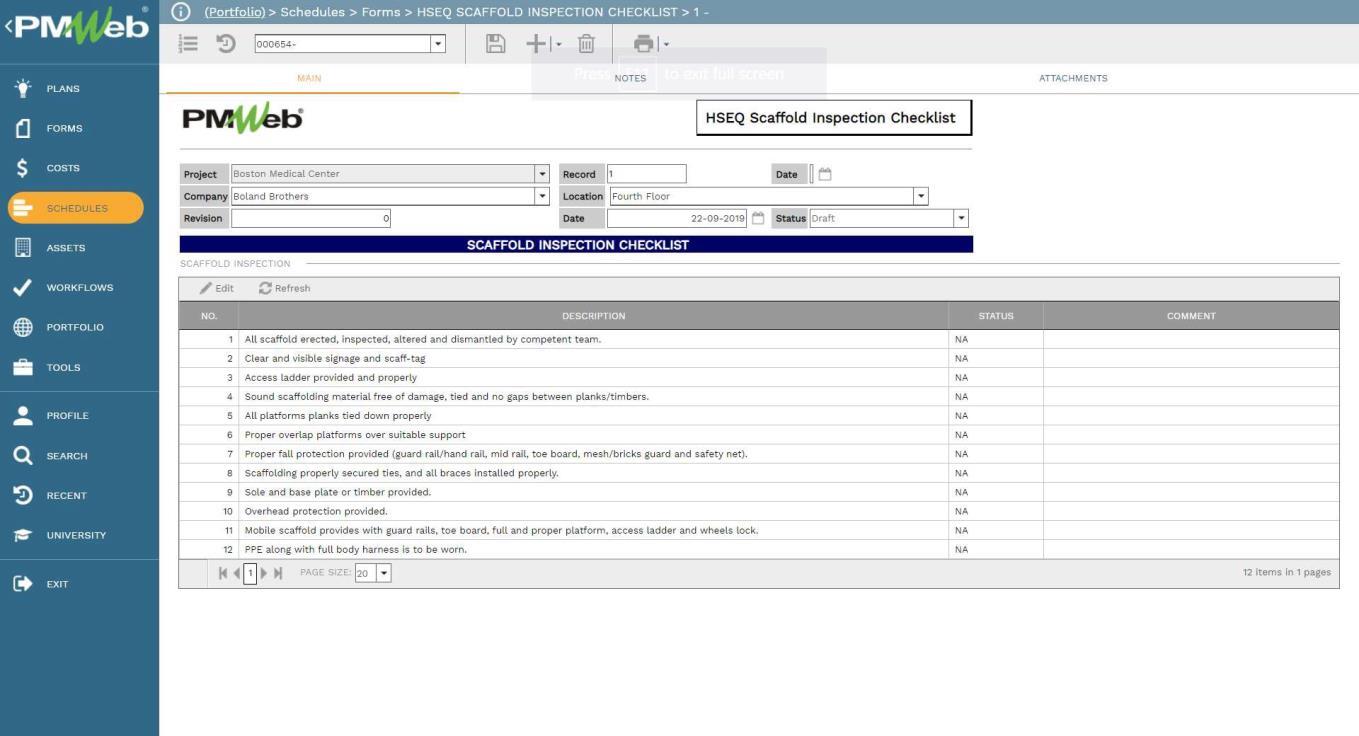Select row 'Sole and base plate or timber provided.'
The width and height of the screenshot is (1359, 736).
click(x=759, y=492)
